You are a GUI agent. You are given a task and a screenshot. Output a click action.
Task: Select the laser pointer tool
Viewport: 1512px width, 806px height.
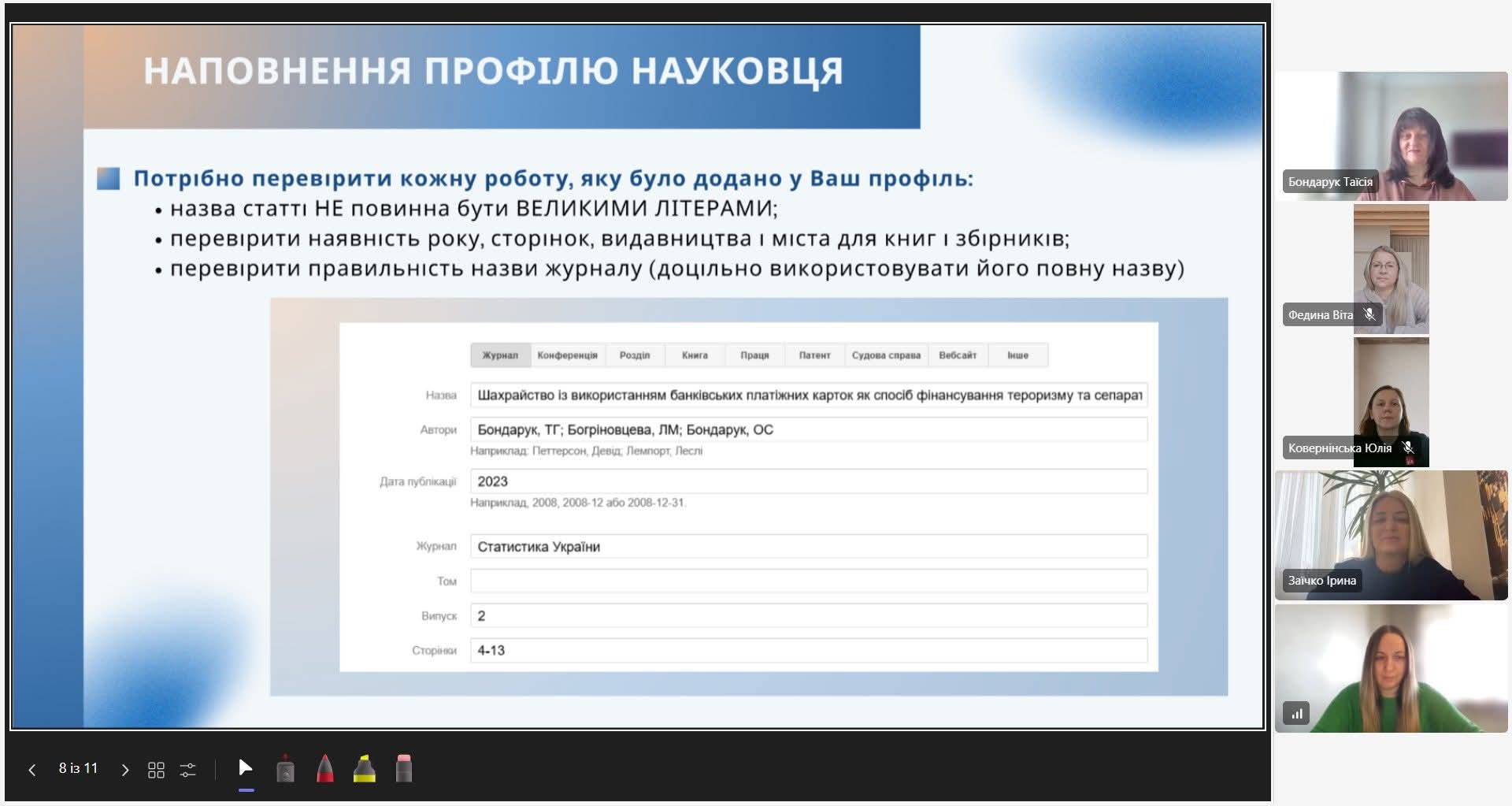pos(286,769)
